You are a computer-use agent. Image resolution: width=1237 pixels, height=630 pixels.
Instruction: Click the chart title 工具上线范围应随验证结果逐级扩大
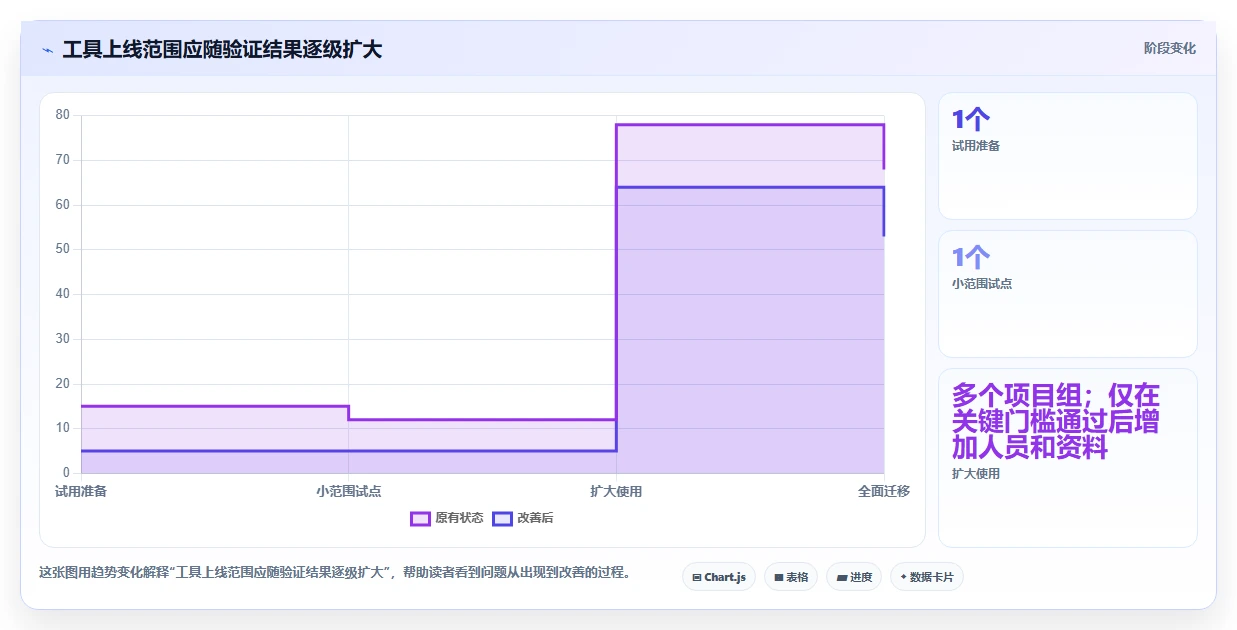click(x=222, y=49)
